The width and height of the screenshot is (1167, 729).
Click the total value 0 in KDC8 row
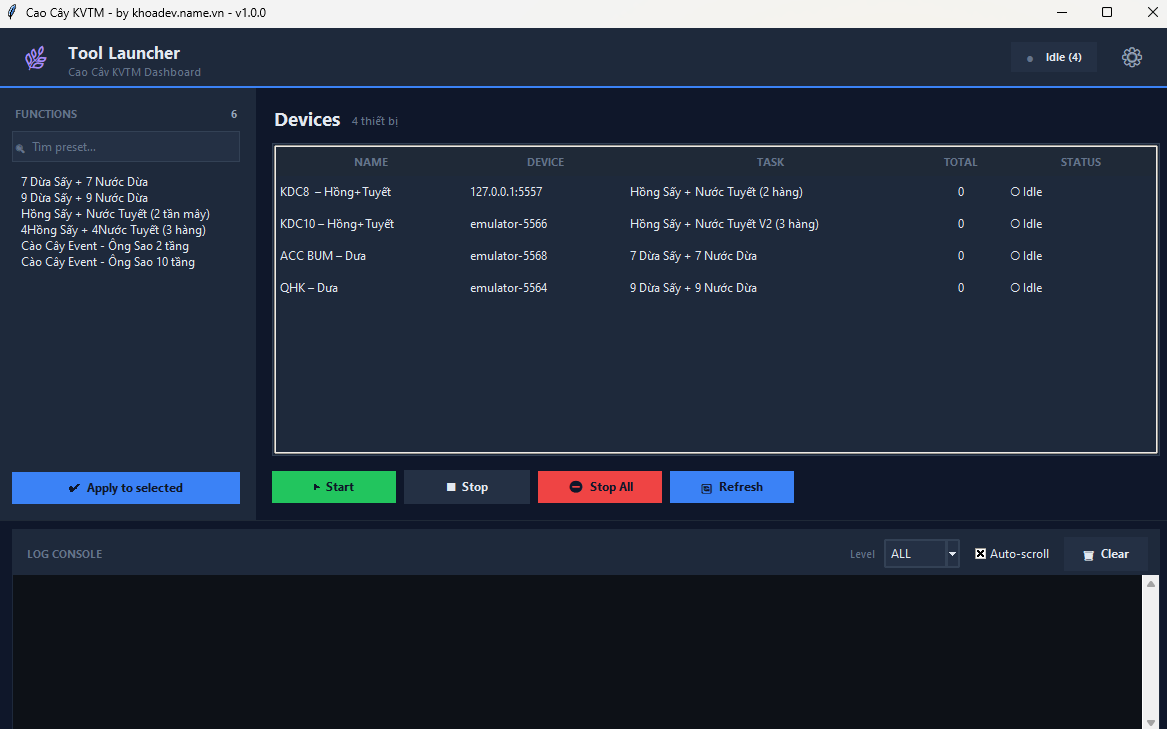[961, 191]
